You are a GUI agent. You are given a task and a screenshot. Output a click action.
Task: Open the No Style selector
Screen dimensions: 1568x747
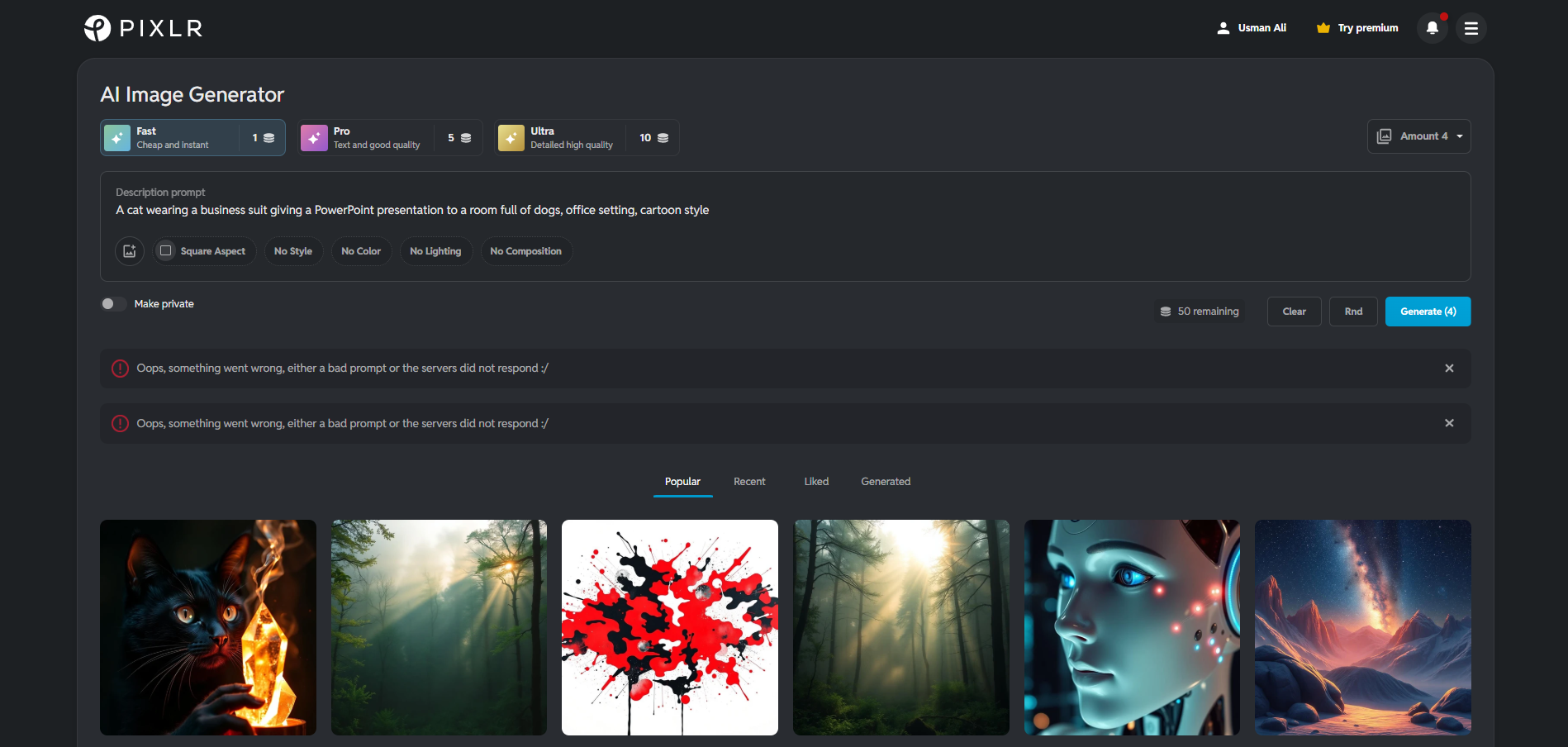(x=293, y=250)
